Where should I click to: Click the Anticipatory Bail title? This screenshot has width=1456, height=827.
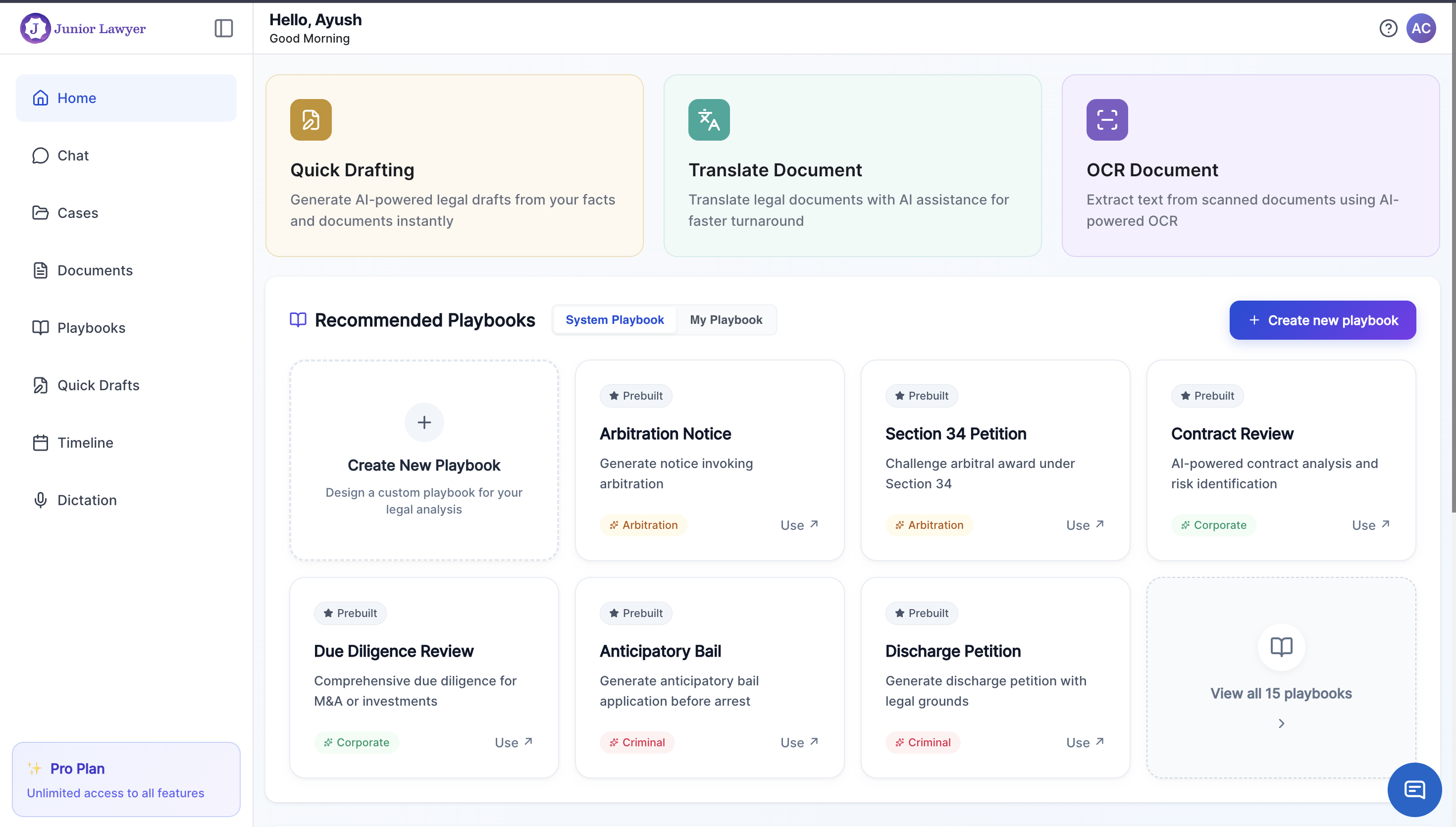coord(661,651)
